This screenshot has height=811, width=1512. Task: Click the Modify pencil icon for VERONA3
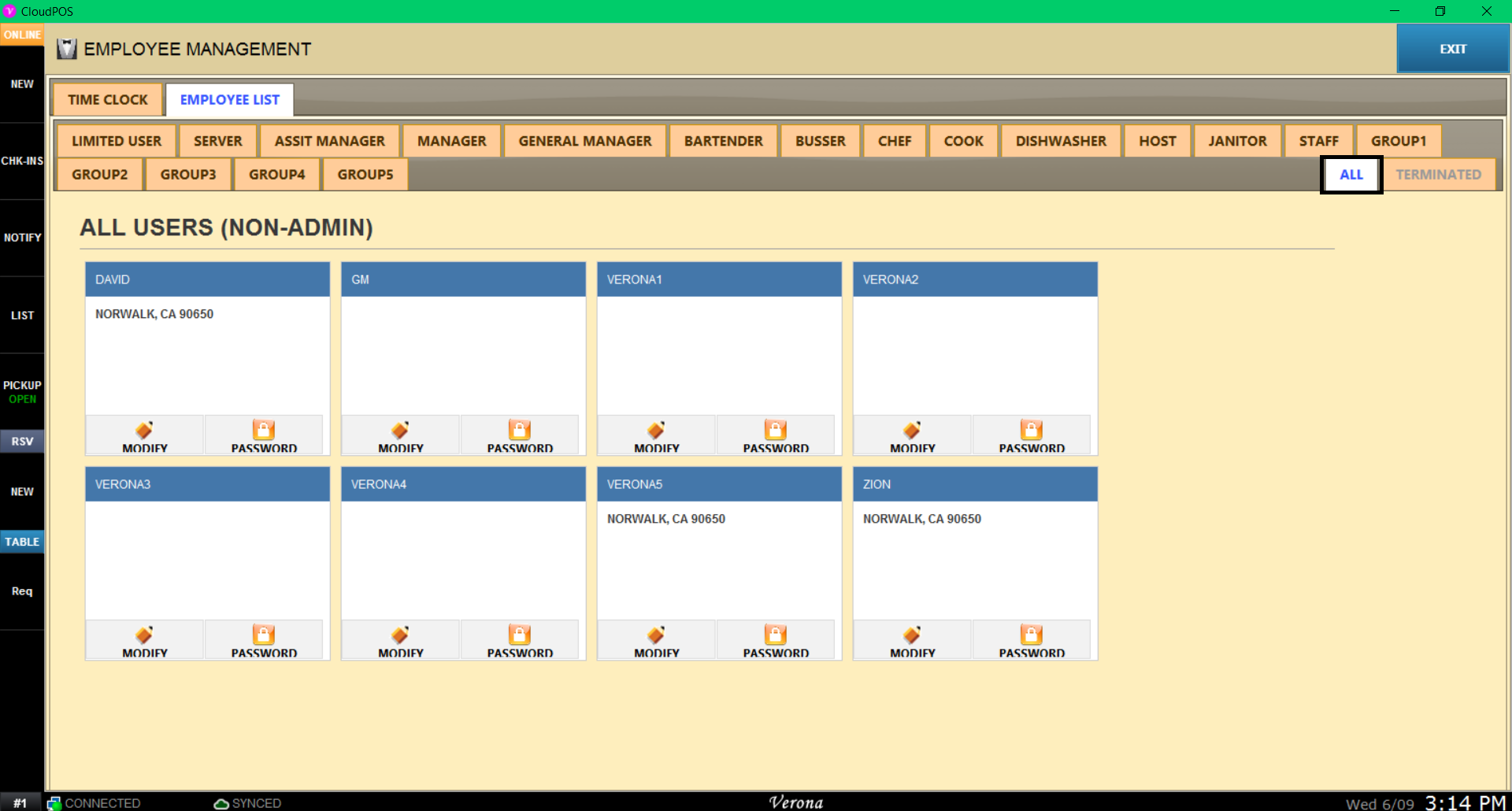click(144, 635)
